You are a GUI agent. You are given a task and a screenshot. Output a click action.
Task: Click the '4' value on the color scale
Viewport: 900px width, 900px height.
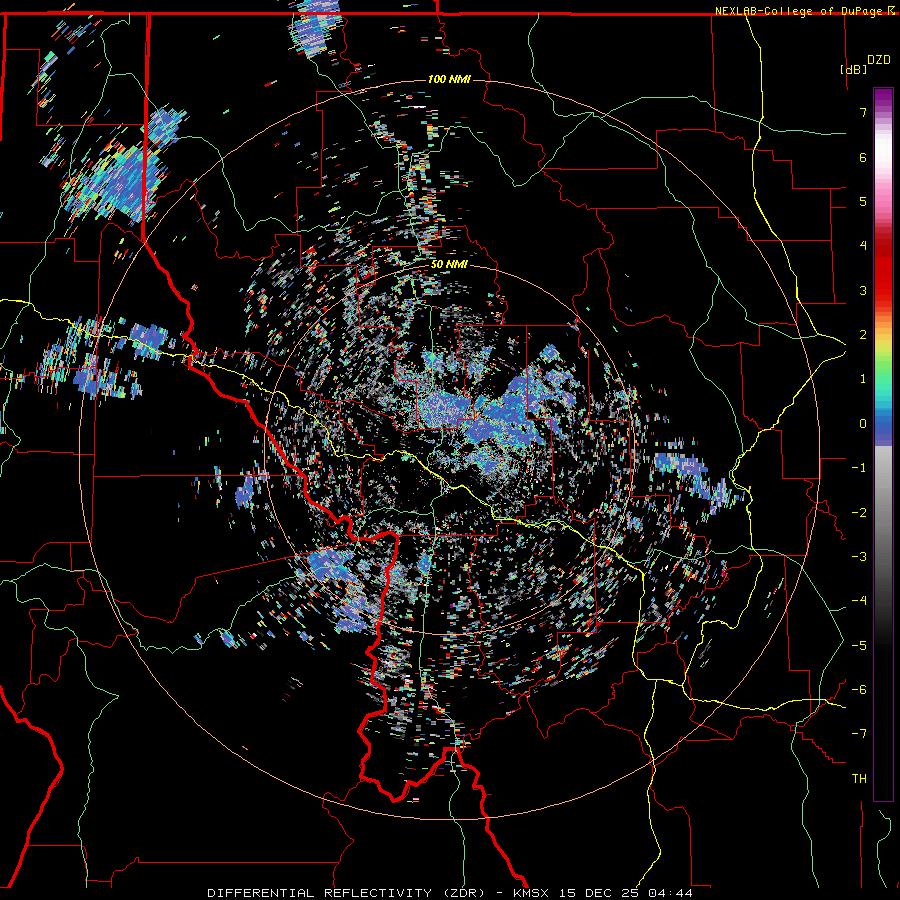[x=863, y=246]
